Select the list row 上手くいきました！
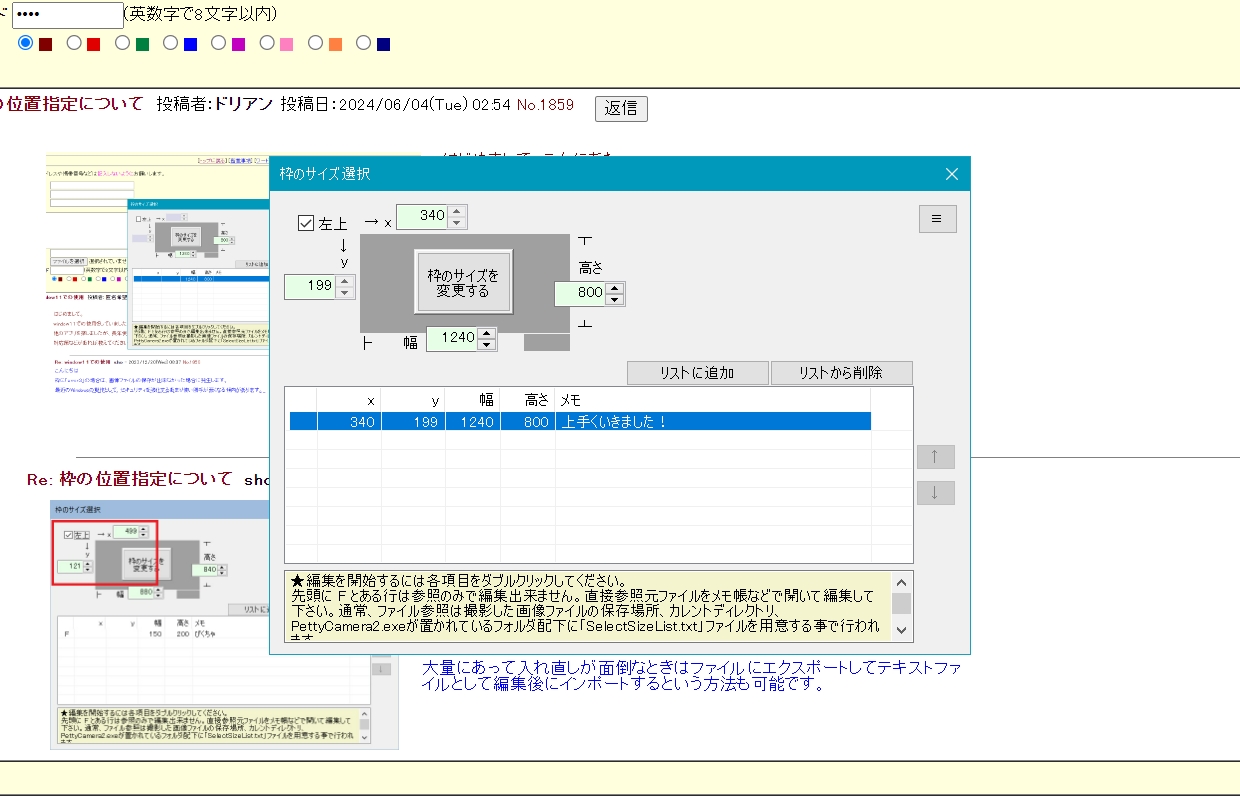 coord(580,422)
